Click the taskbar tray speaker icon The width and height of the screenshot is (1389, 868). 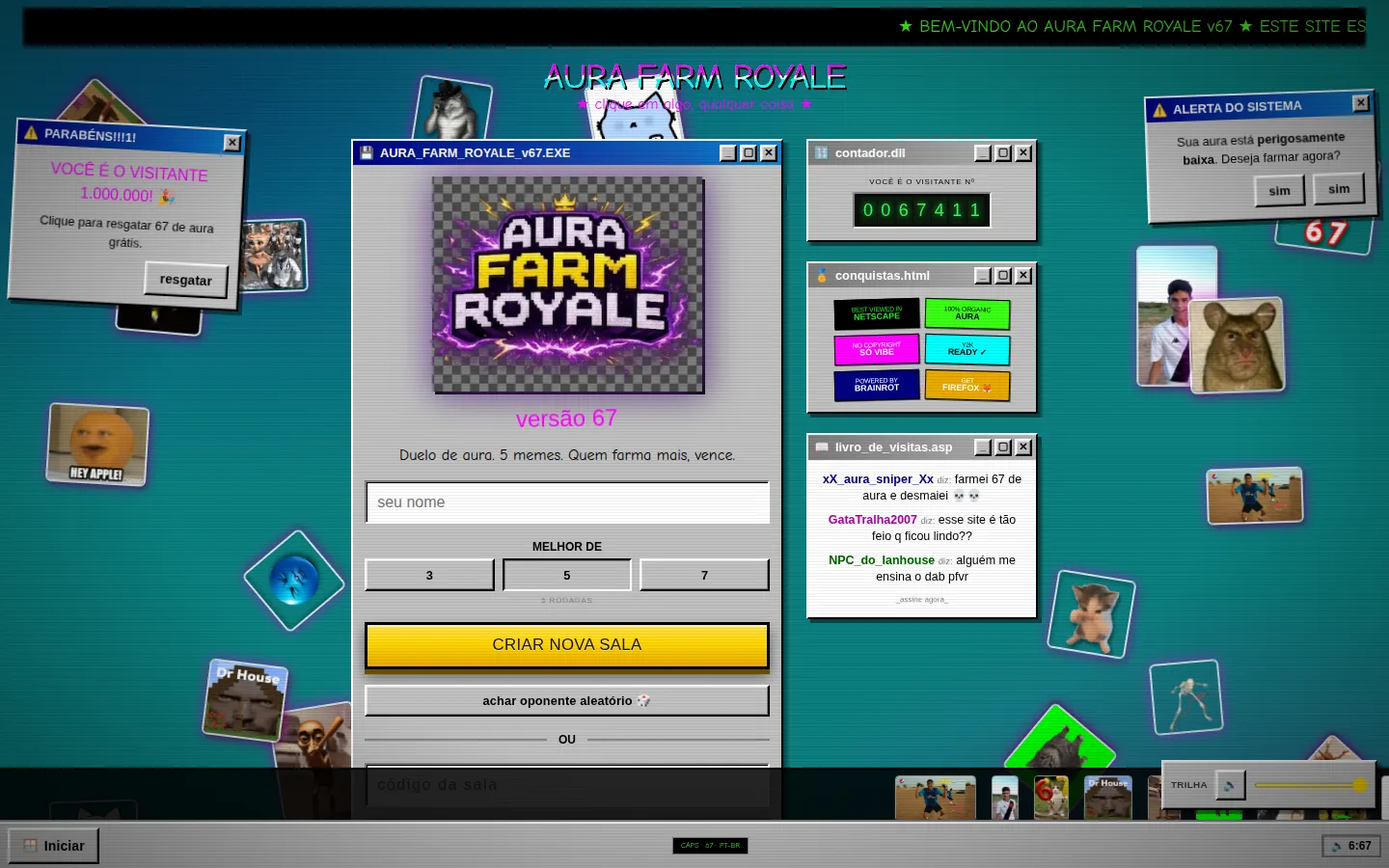[1336, 846]
